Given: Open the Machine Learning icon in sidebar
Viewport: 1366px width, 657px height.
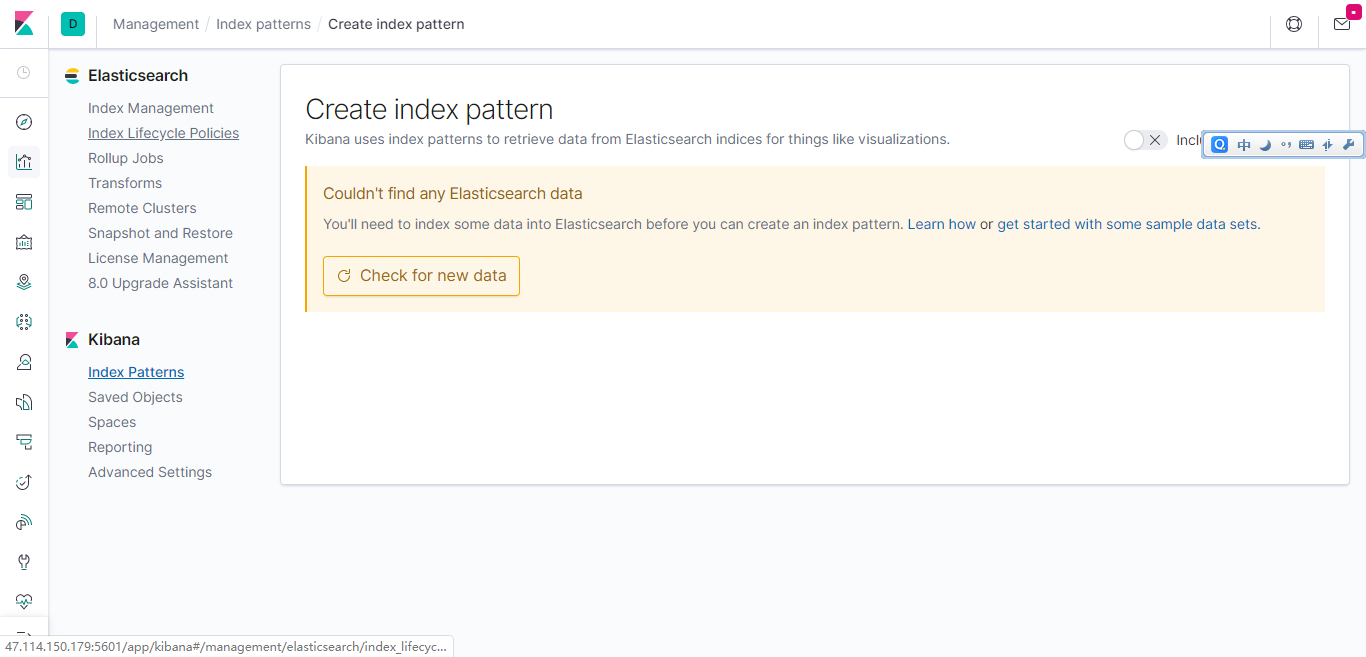Looking at the screenshot, I should coord(24,322).
